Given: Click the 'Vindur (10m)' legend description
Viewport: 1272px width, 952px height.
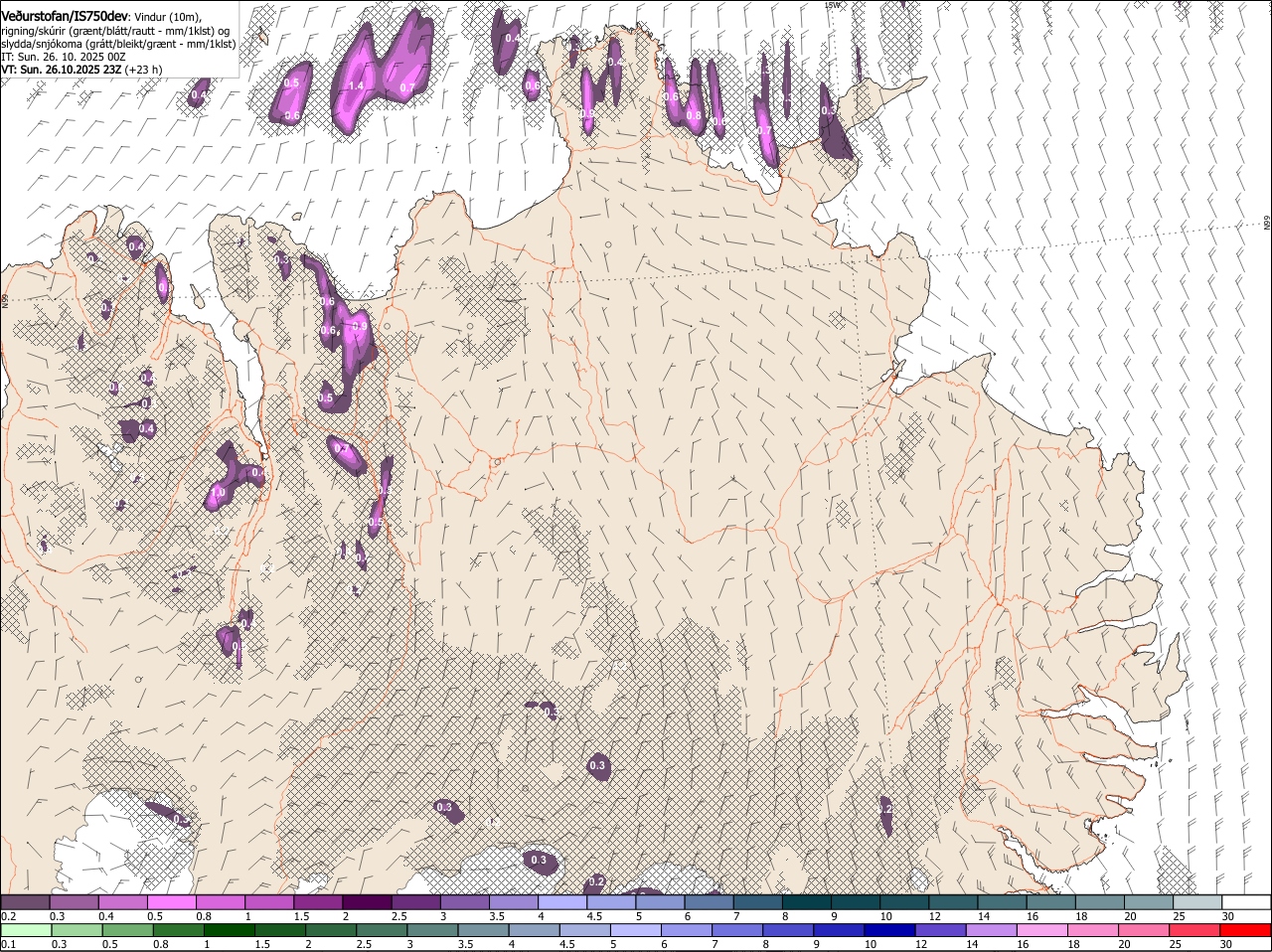Looking at the screenshot, I should [x=168, y=17].
